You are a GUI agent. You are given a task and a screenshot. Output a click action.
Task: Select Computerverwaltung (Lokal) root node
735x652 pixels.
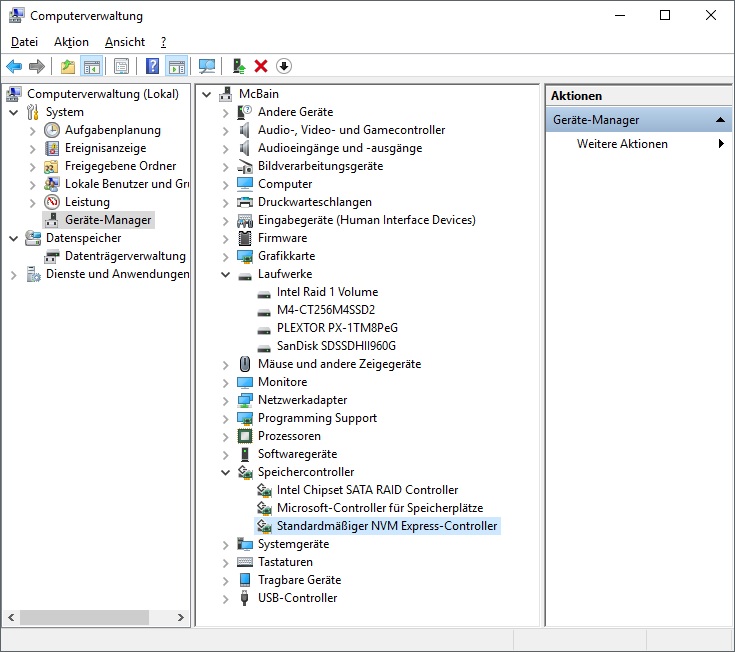point(103,94)
